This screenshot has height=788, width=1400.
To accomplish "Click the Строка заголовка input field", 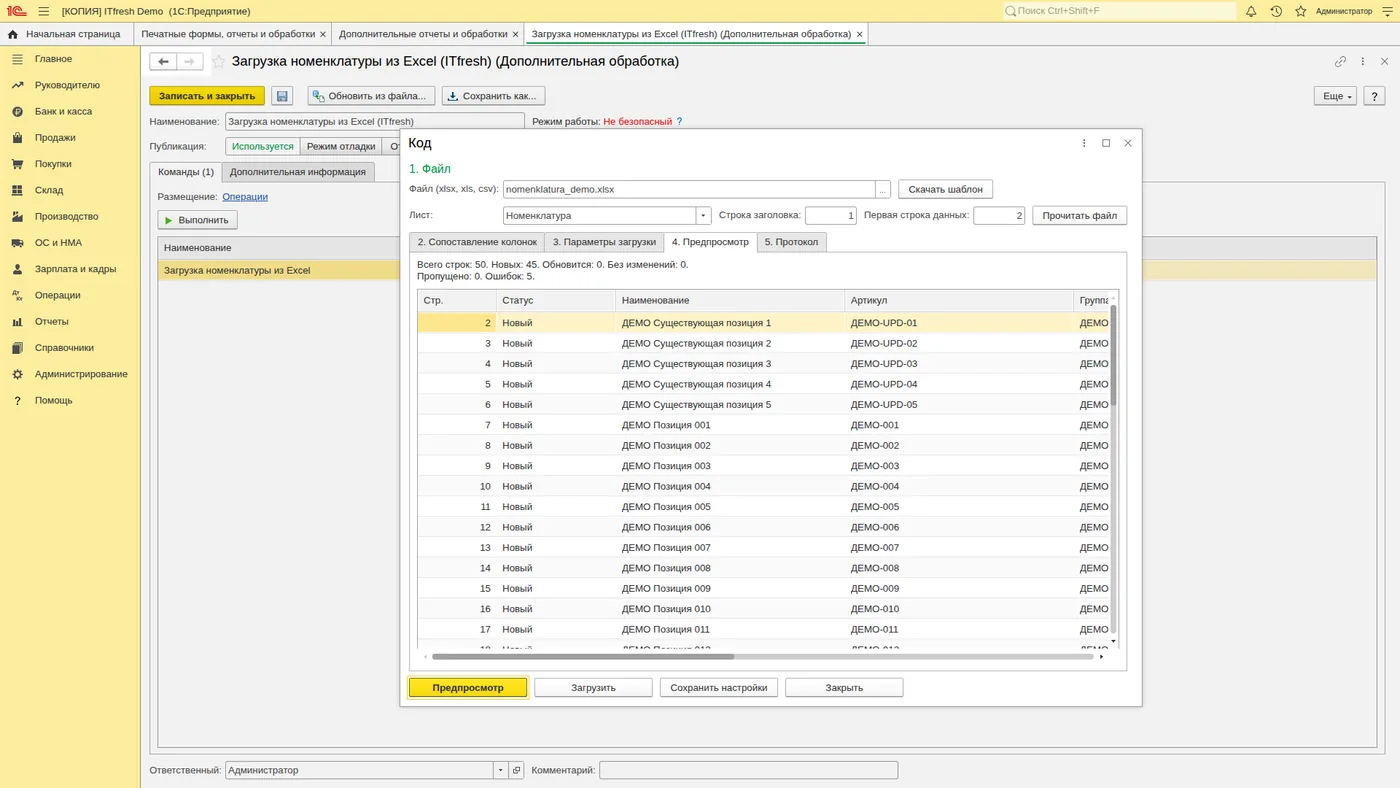I will pos(831,215).
